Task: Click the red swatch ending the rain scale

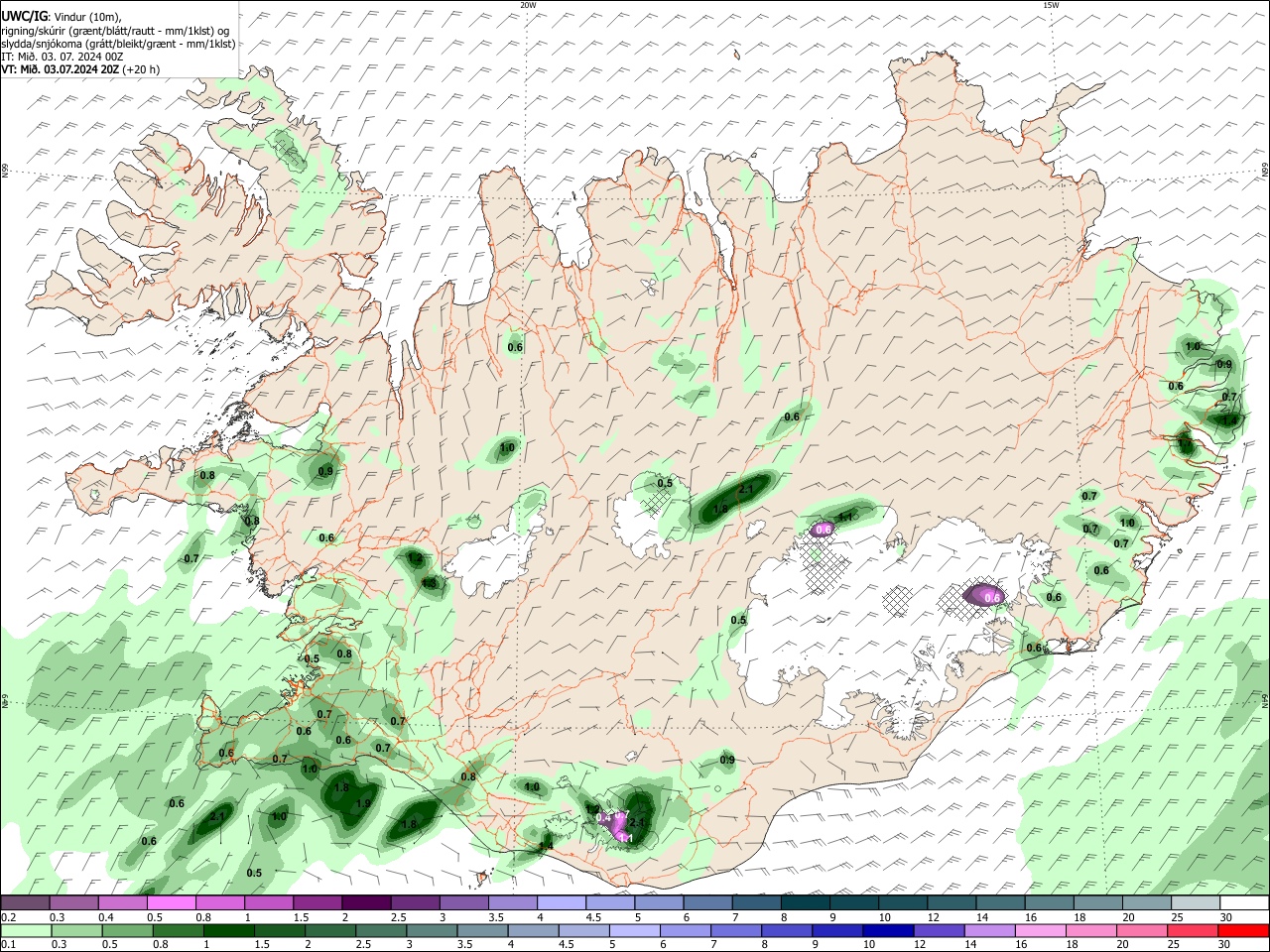Action: (1244, 930)
